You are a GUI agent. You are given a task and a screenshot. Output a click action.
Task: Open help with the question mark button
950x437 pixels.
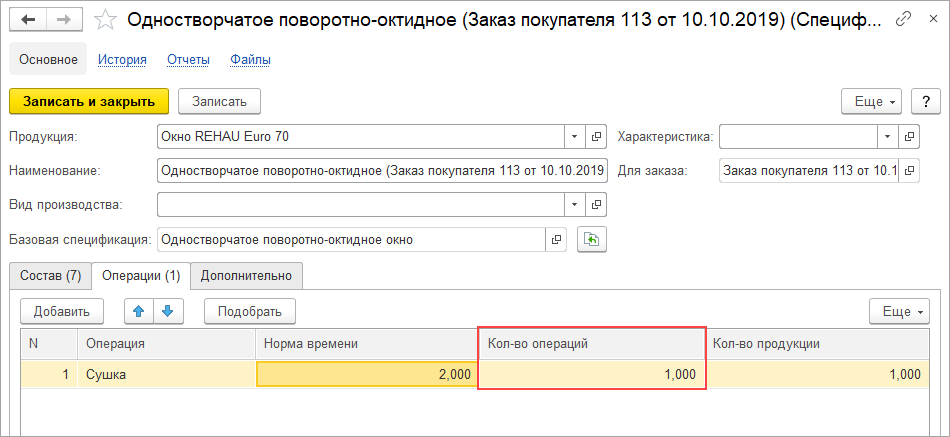(927, 101)
